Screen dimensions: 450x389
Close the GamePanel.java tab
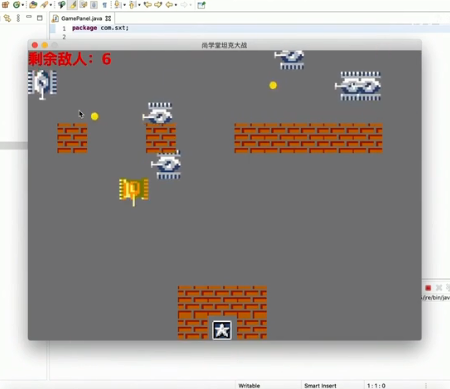pos(108,18)
